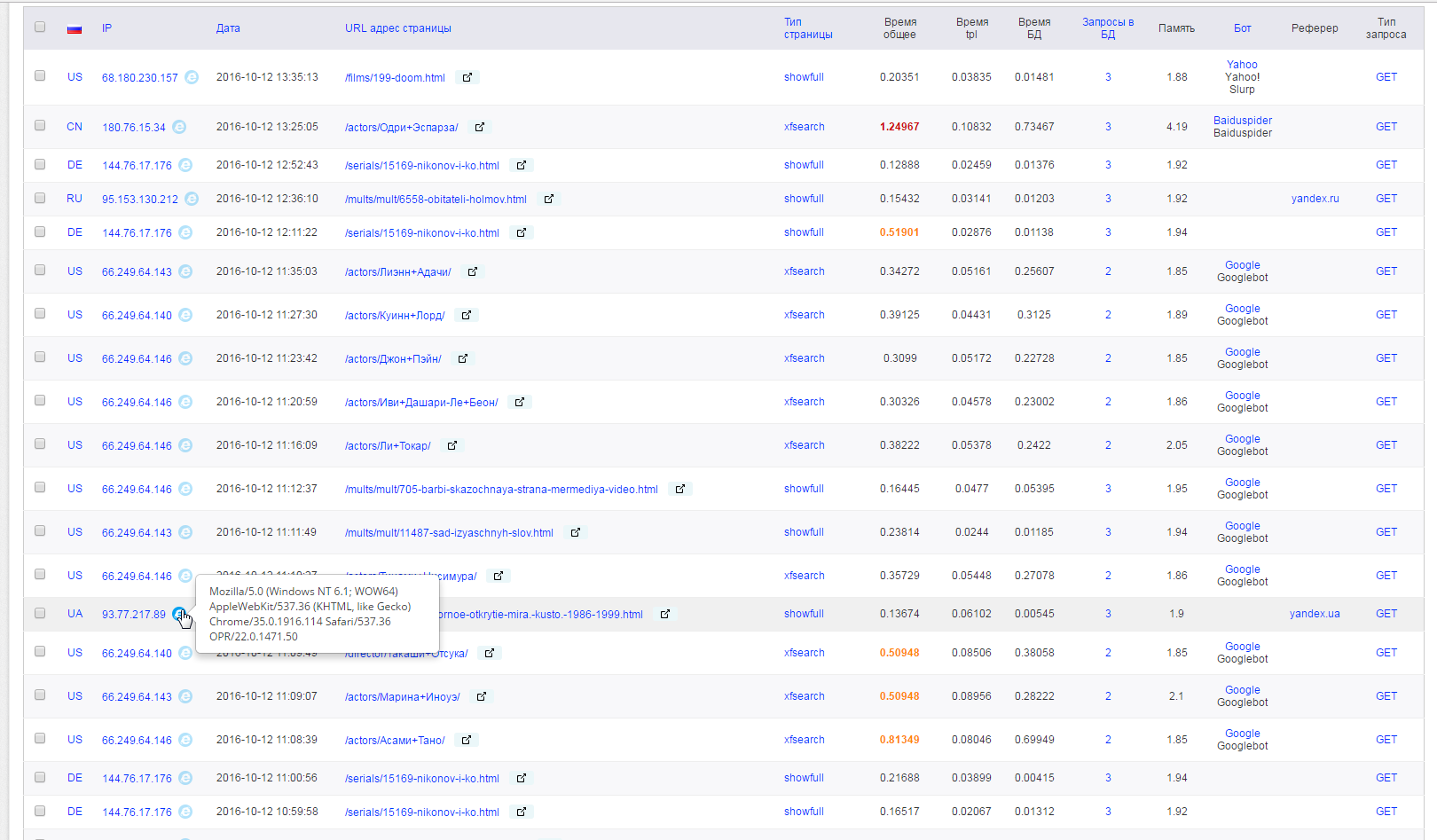
Task: Click date 2016-10-12 12:36:10
Action: 267,199
